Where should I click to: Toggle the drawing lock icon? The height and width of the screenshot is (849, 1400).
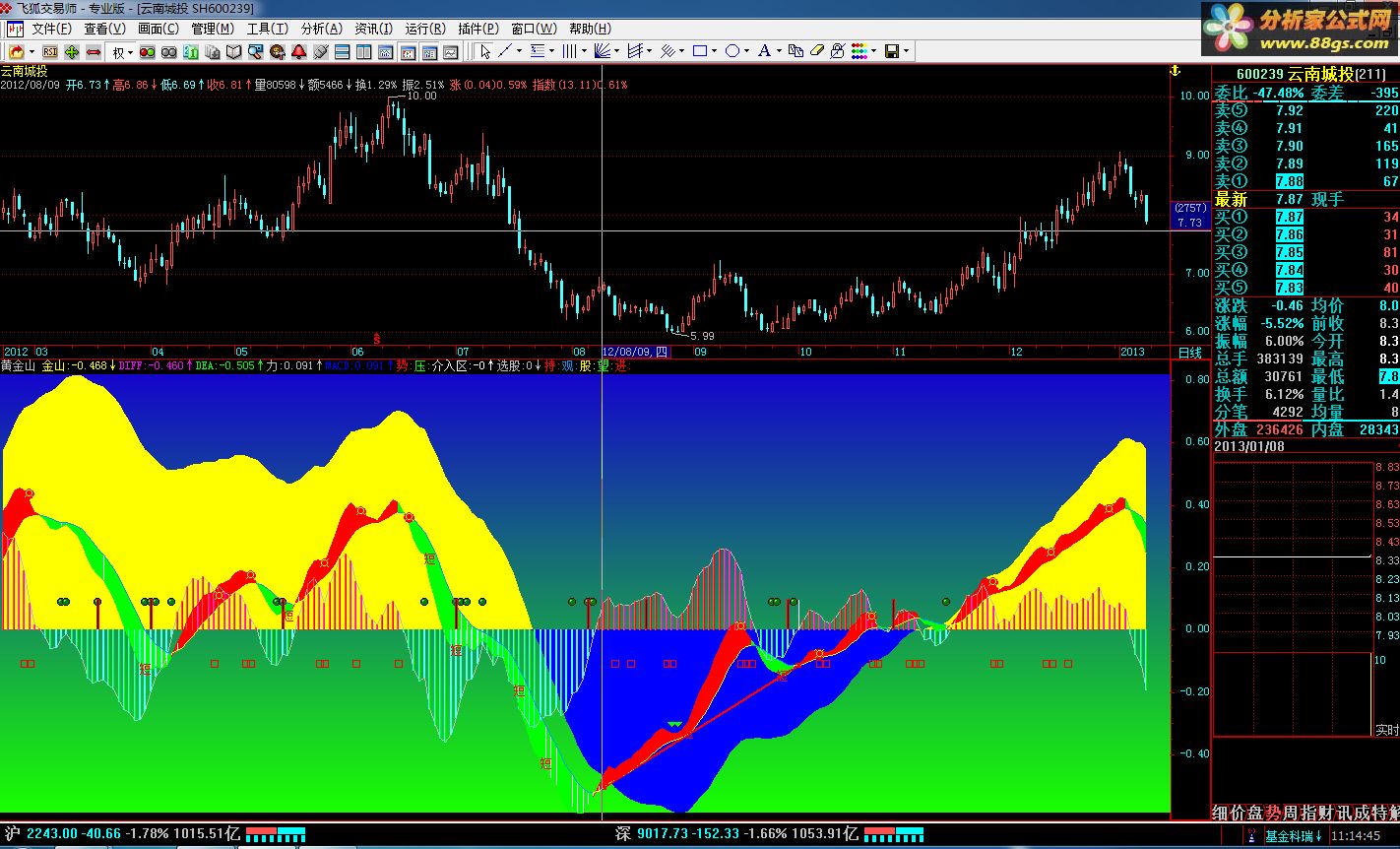[838, 51]
